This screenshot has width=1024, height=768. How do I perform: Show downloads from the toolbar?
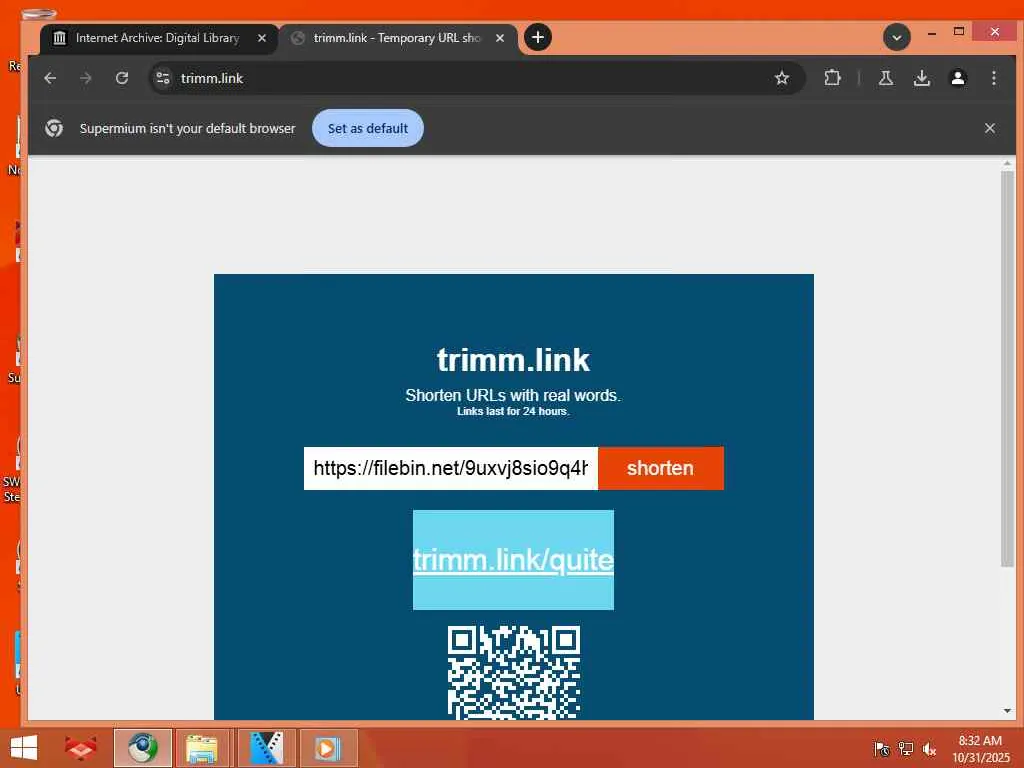(921, 78)
